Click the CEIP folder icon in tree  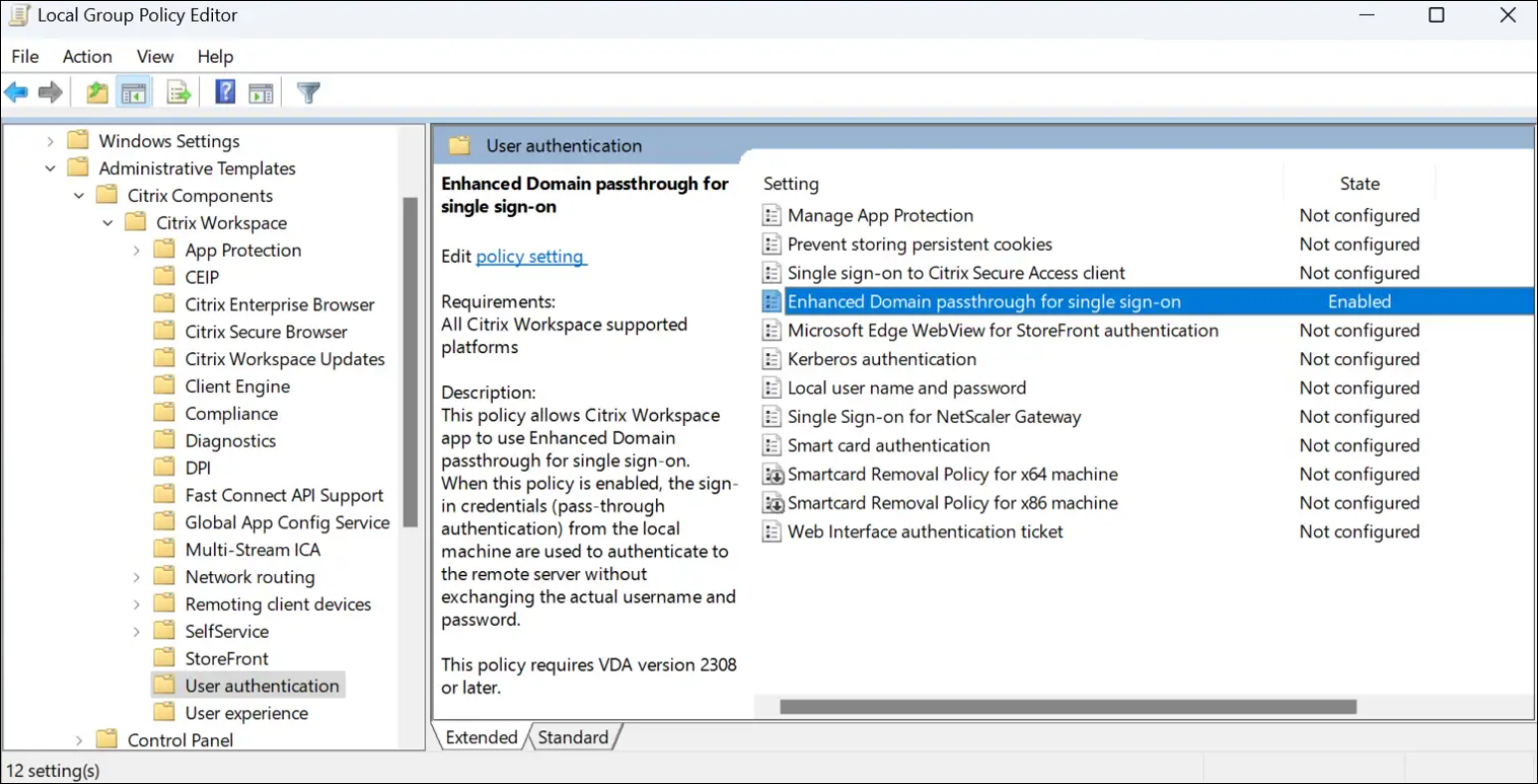pyautogui.click(x=164, y=278)
